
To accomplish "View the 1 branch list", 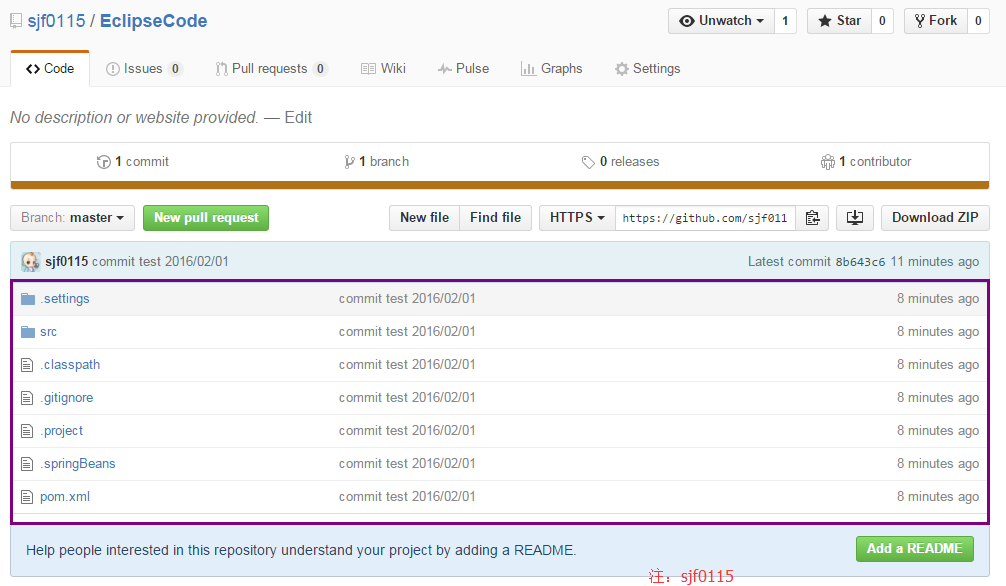I will 377,162.
